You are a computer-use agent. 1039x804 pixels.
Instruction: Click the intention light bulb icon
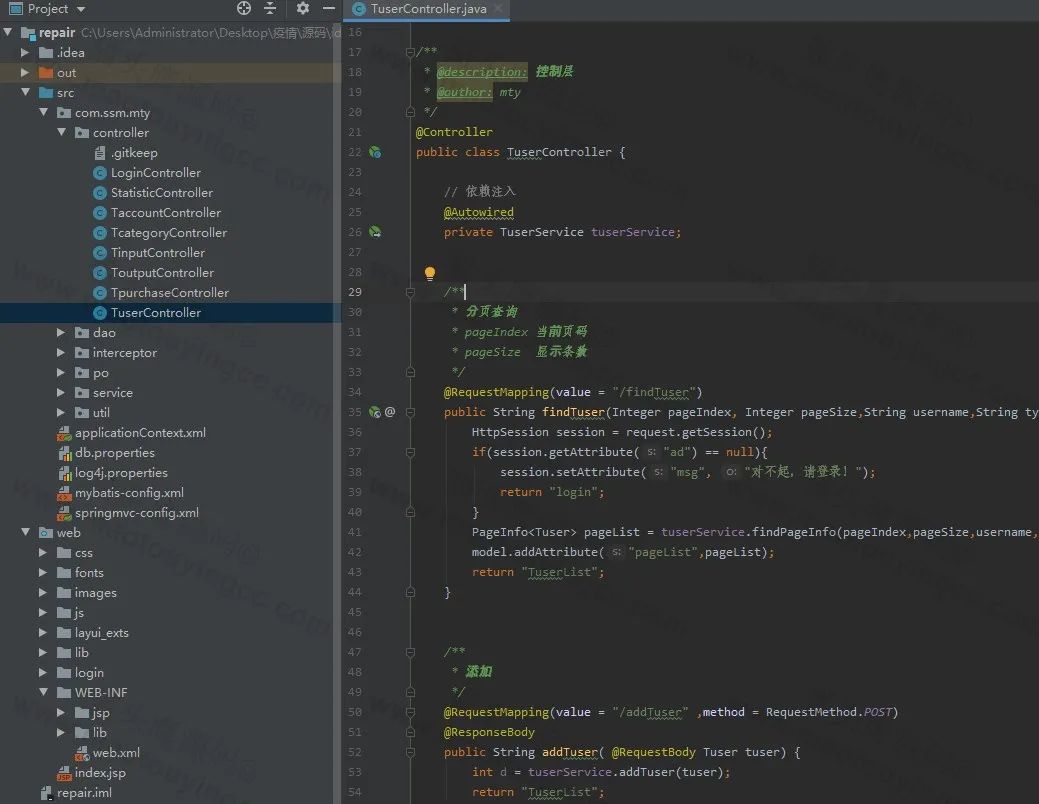coord(429,273)
